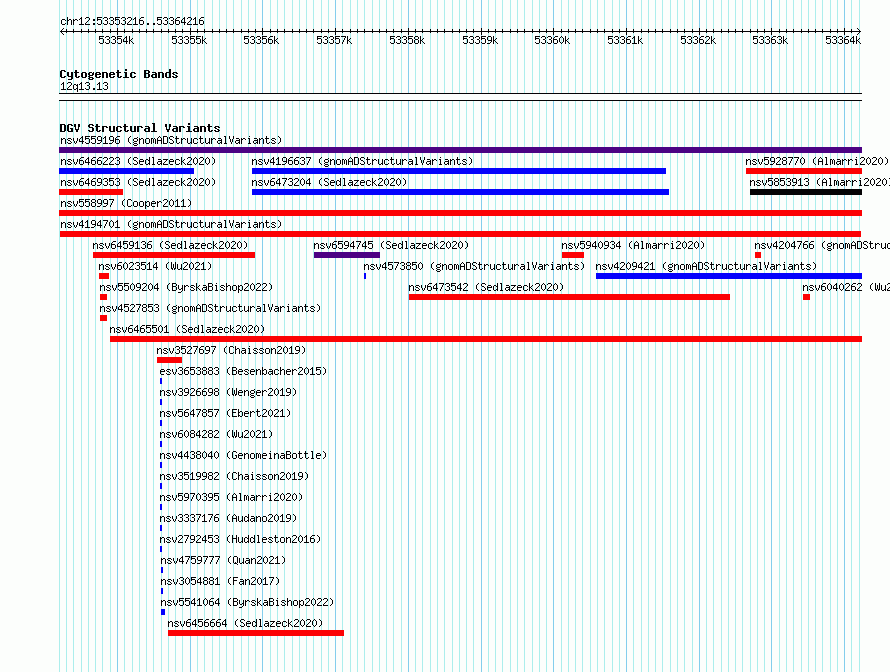
Task: Click the nsv5928770 Almarri2020 label
Action: pyautogui.click(x=817, y=161)
